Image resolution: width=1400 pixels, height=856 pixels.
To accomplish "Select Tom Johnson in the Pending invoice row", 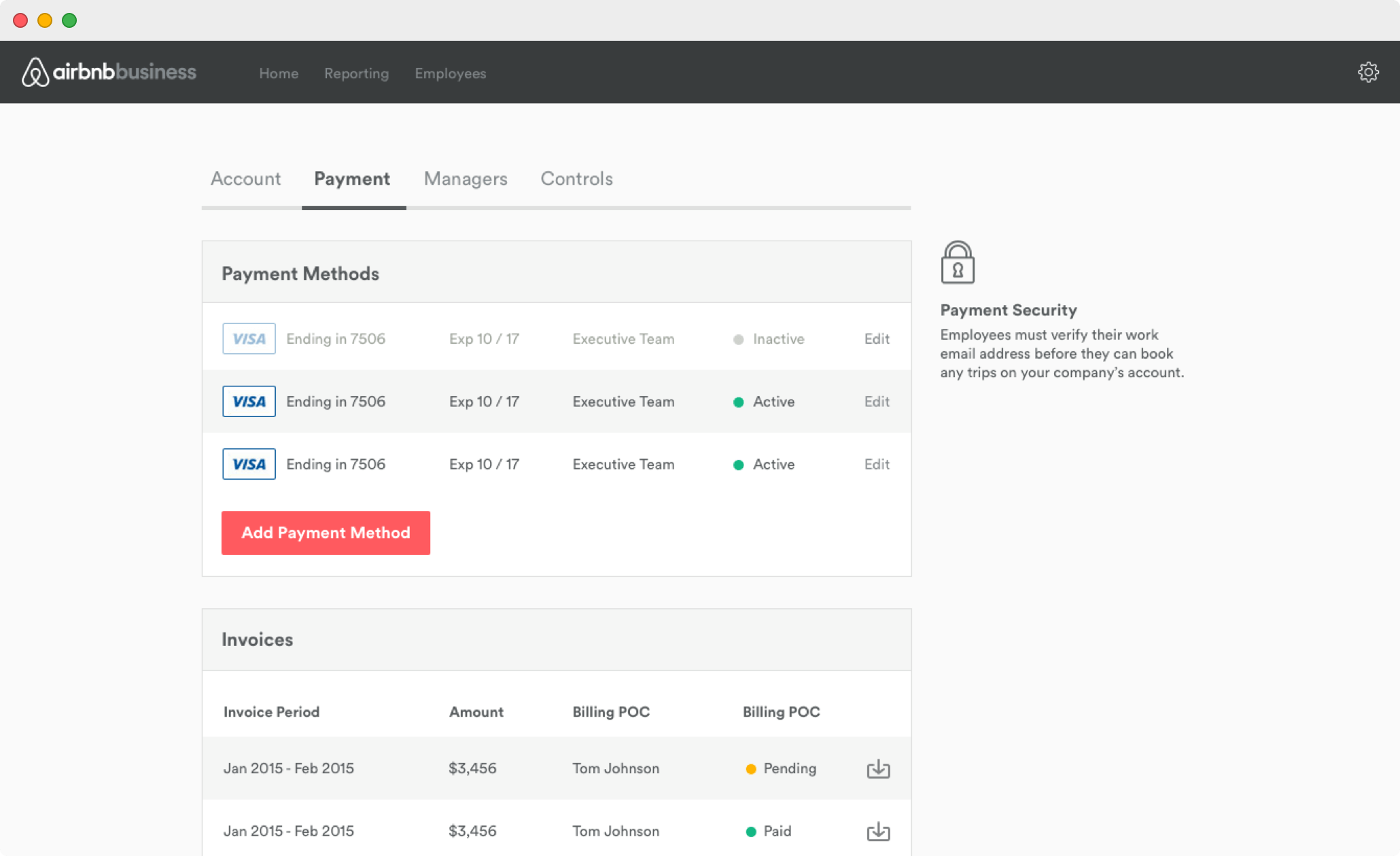I will pyautogui.click(x=616, y=768).
